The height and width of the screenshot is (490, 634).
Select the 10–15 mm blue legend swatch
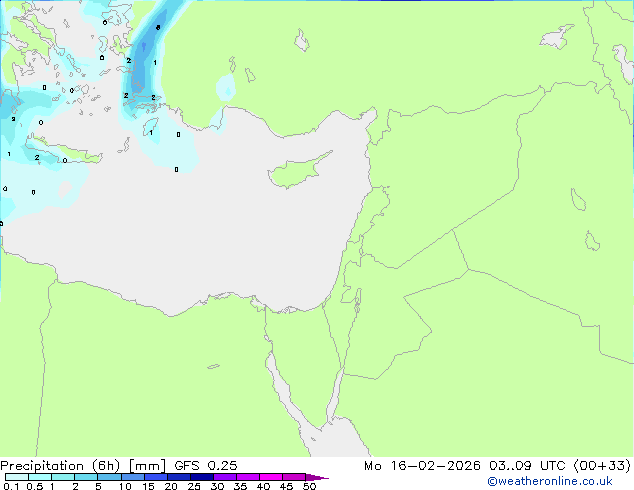(x=133, y=477)
